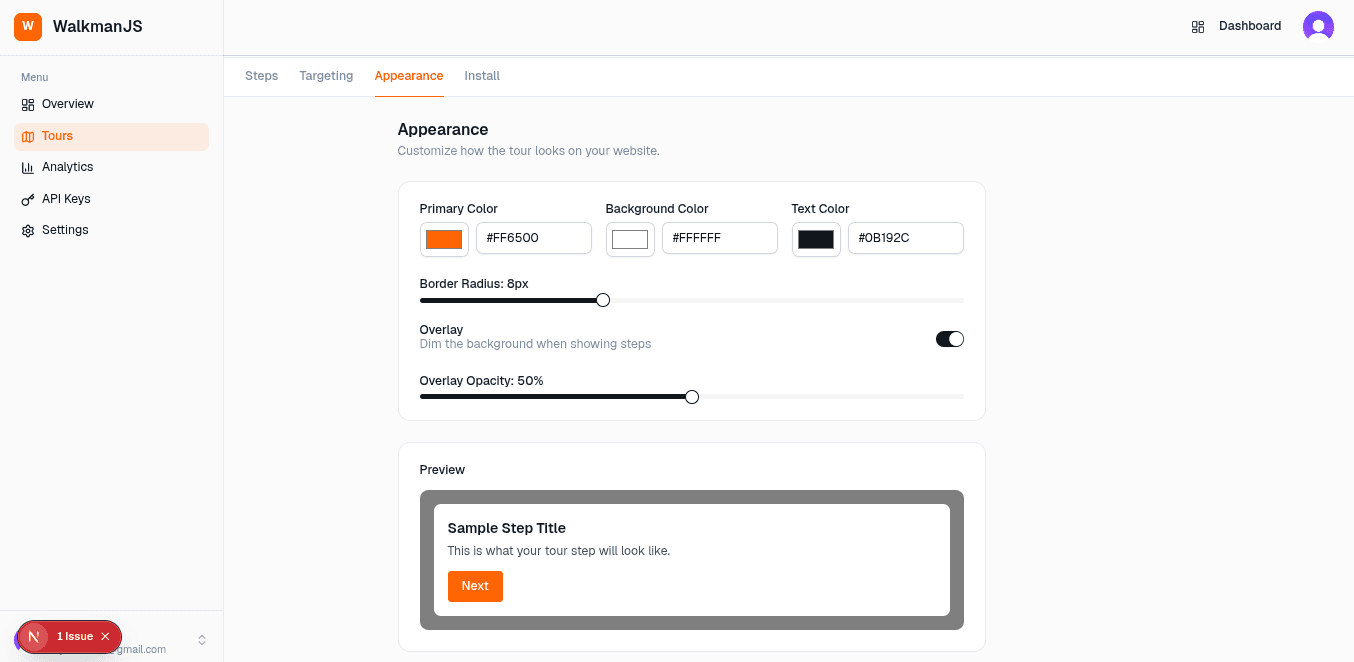Click the Next button in preview
The height and width of the screenshot is (662, 1354).
click(x=475, y=586)
